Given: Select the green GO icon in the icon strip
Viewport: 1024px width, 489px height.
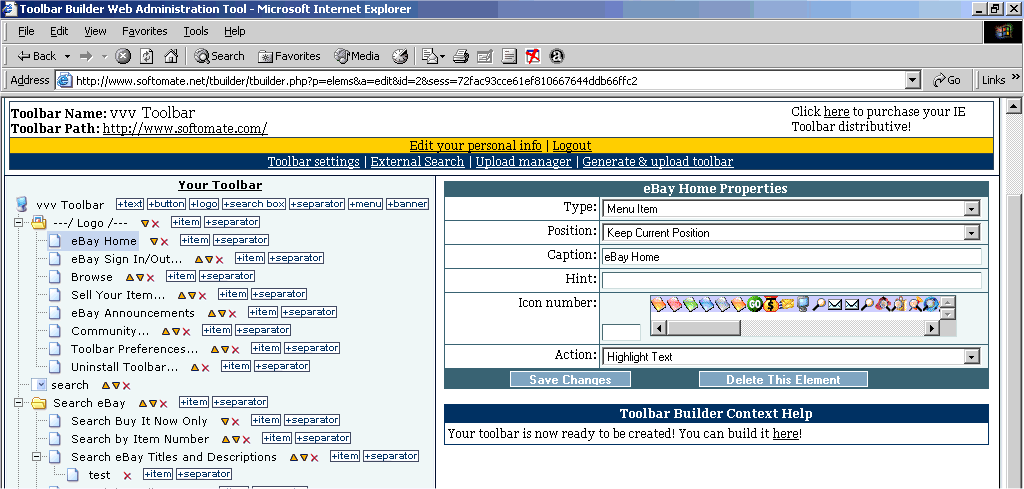Looking at the screenshot, I should [755, 304].
